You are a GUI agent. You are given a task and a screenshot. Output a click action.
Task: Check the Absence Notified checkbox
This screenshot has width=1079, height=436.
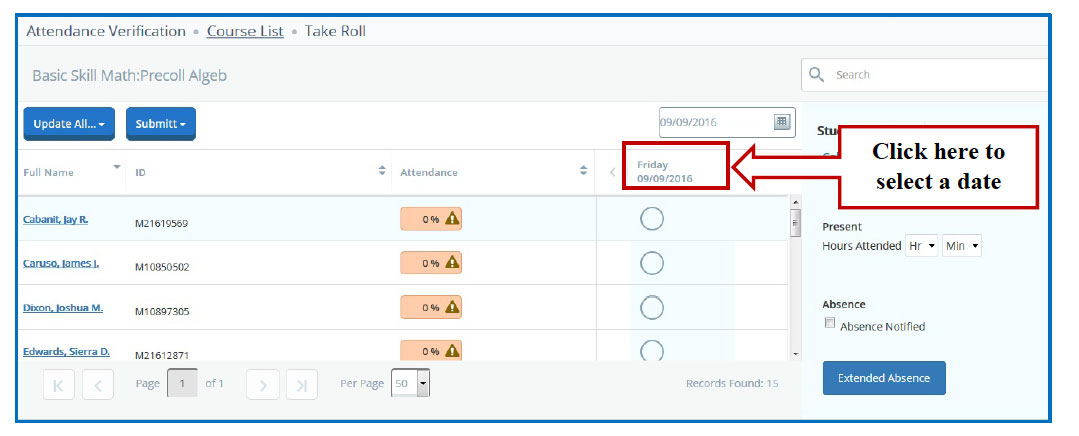coord(829,324)
